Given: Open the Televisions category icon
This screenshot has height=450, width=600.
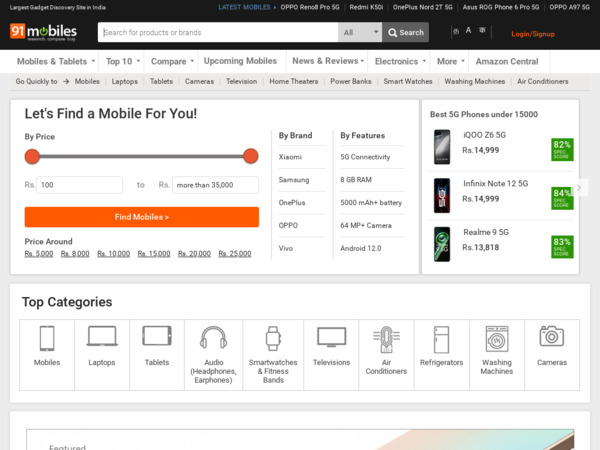Looking at the screenshot, I should coord(331,337).
